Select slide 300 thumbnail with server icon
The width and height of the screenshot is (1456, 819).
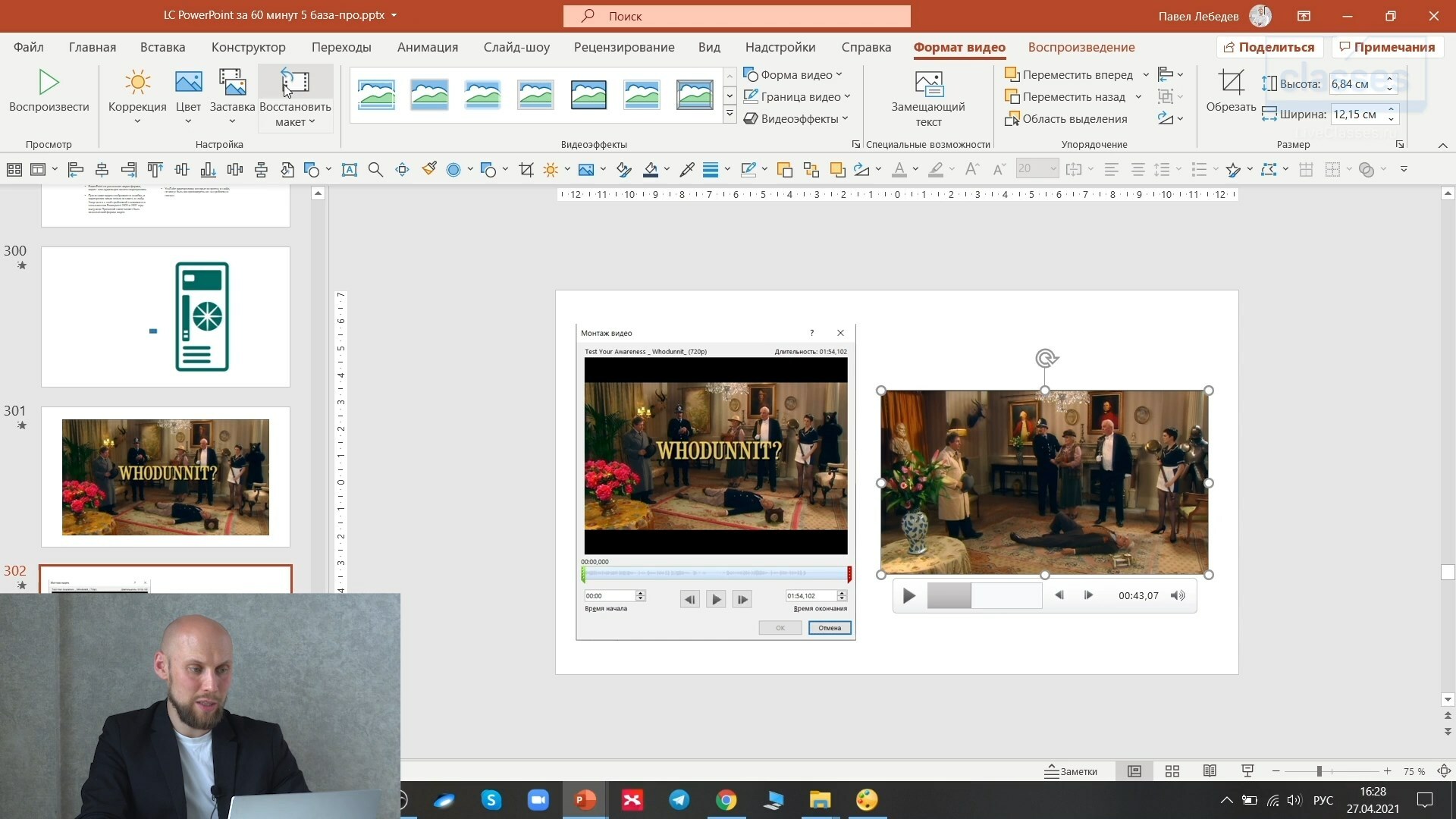pyautogui.click(x=165, y=317)
